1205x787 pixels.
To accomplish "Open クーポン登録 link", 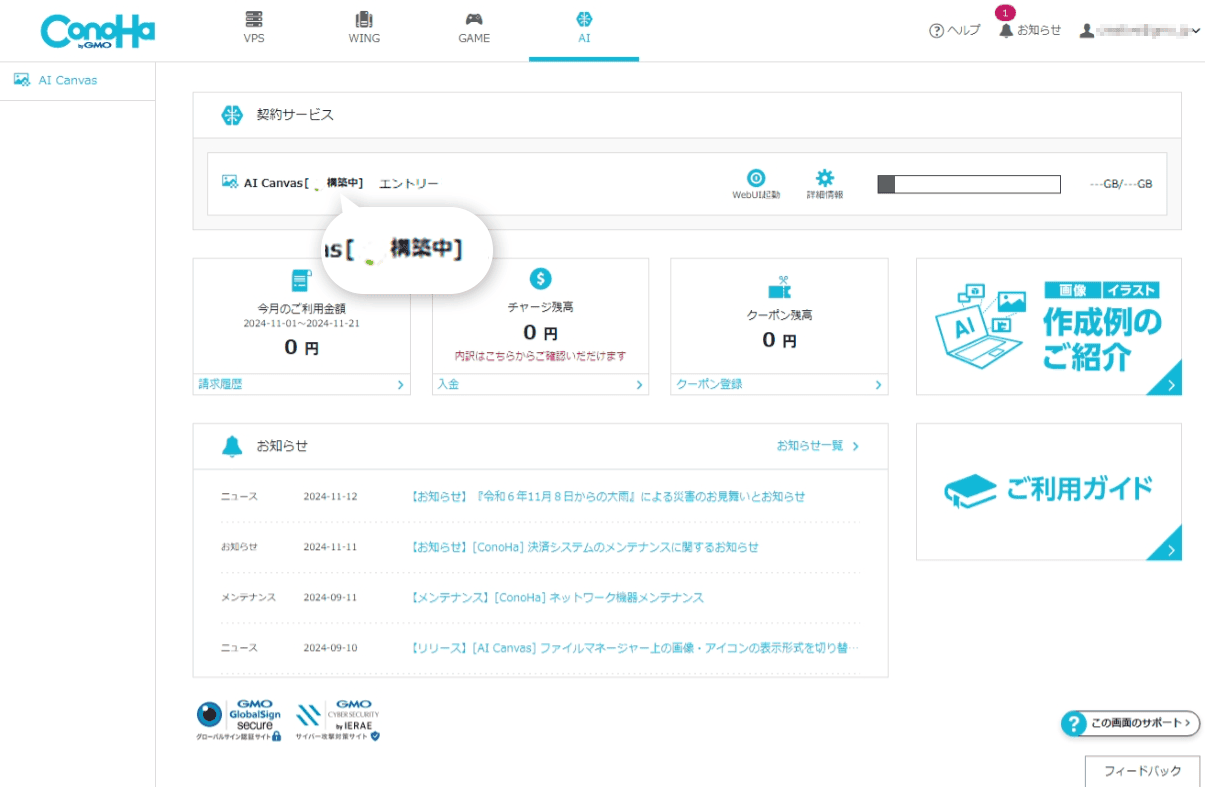I will pos(709,384).
